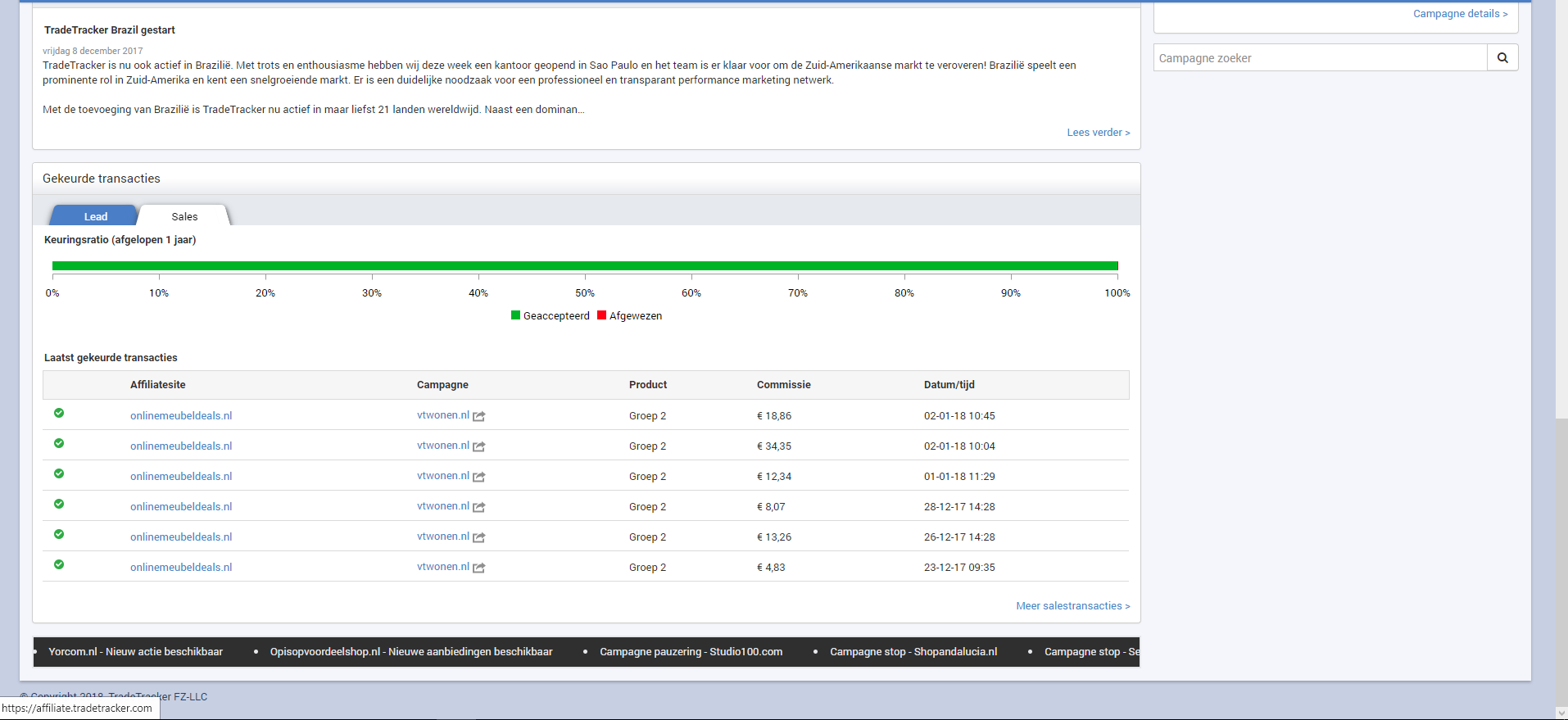The image size is (1568, 720).
Task: Click green approved checkmark on 26-12-17 14:28 row
Action: pyautogui.click(x=59, y=534)
